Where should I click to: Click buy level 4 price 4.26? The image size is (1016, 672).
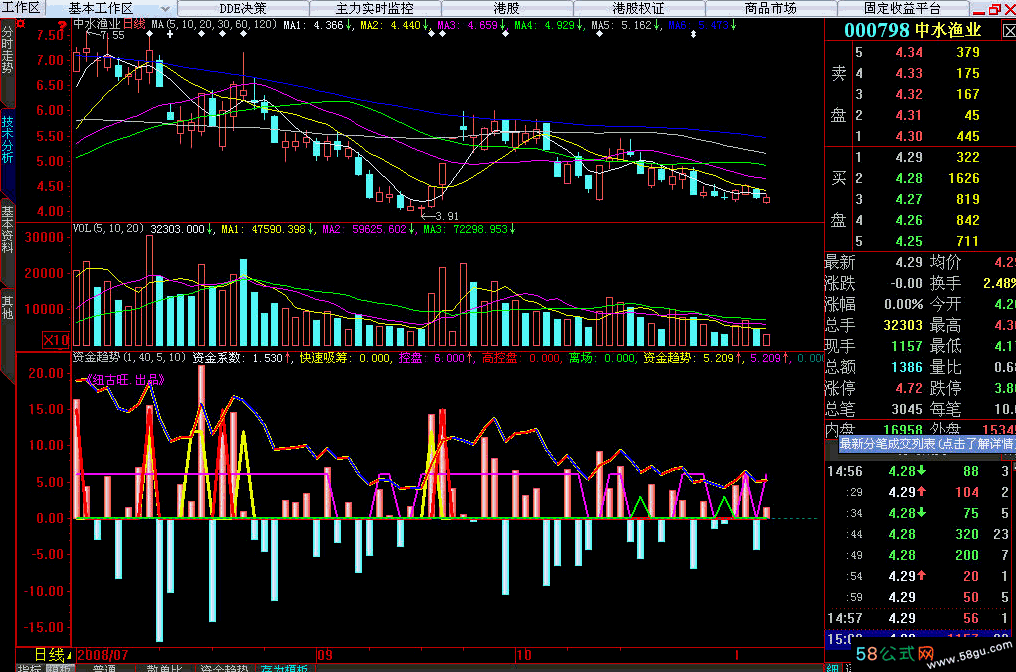(x=908, y=220)
